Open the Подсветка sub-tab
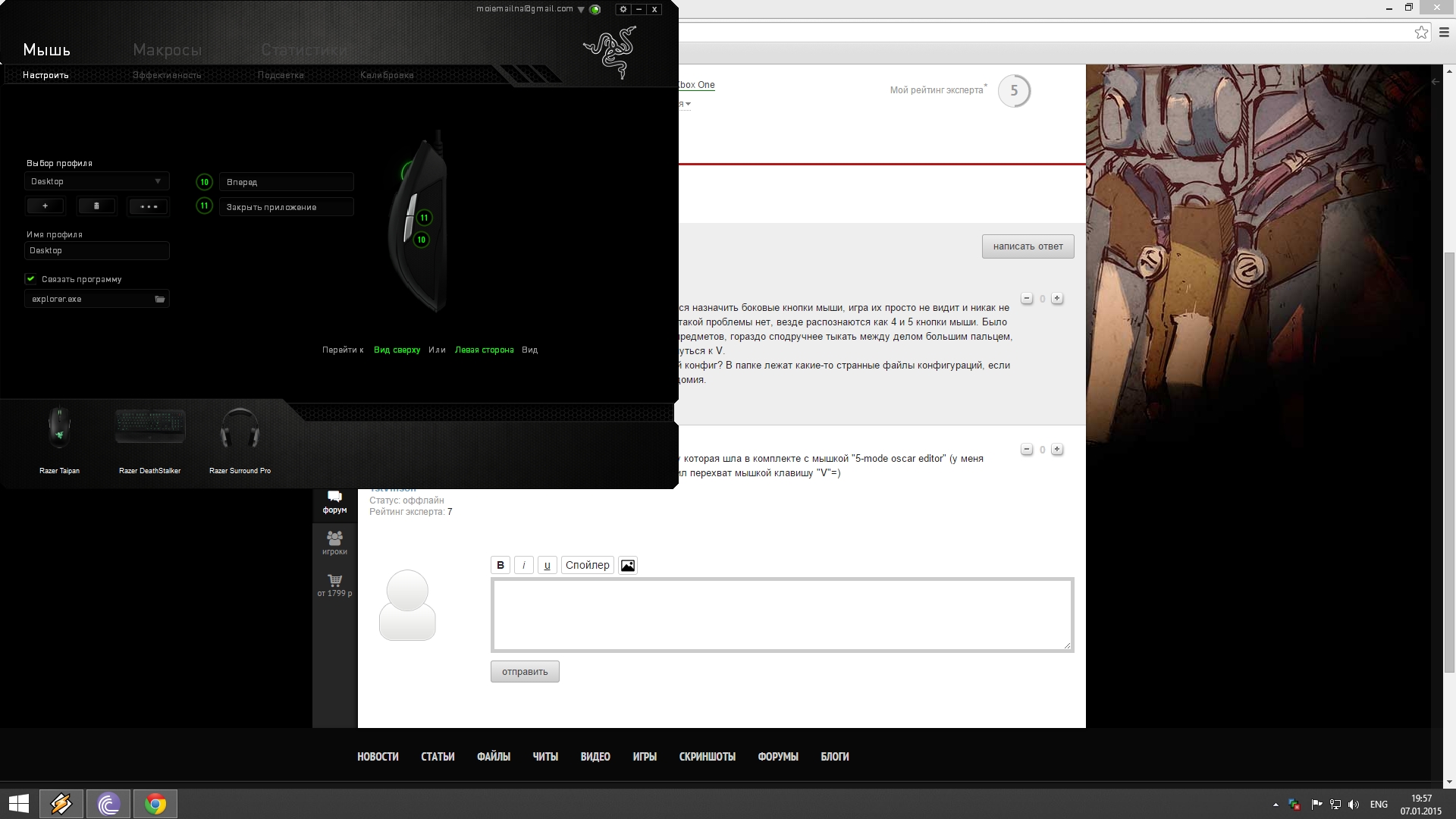The image size is (1456, 819). click(281, 75)
